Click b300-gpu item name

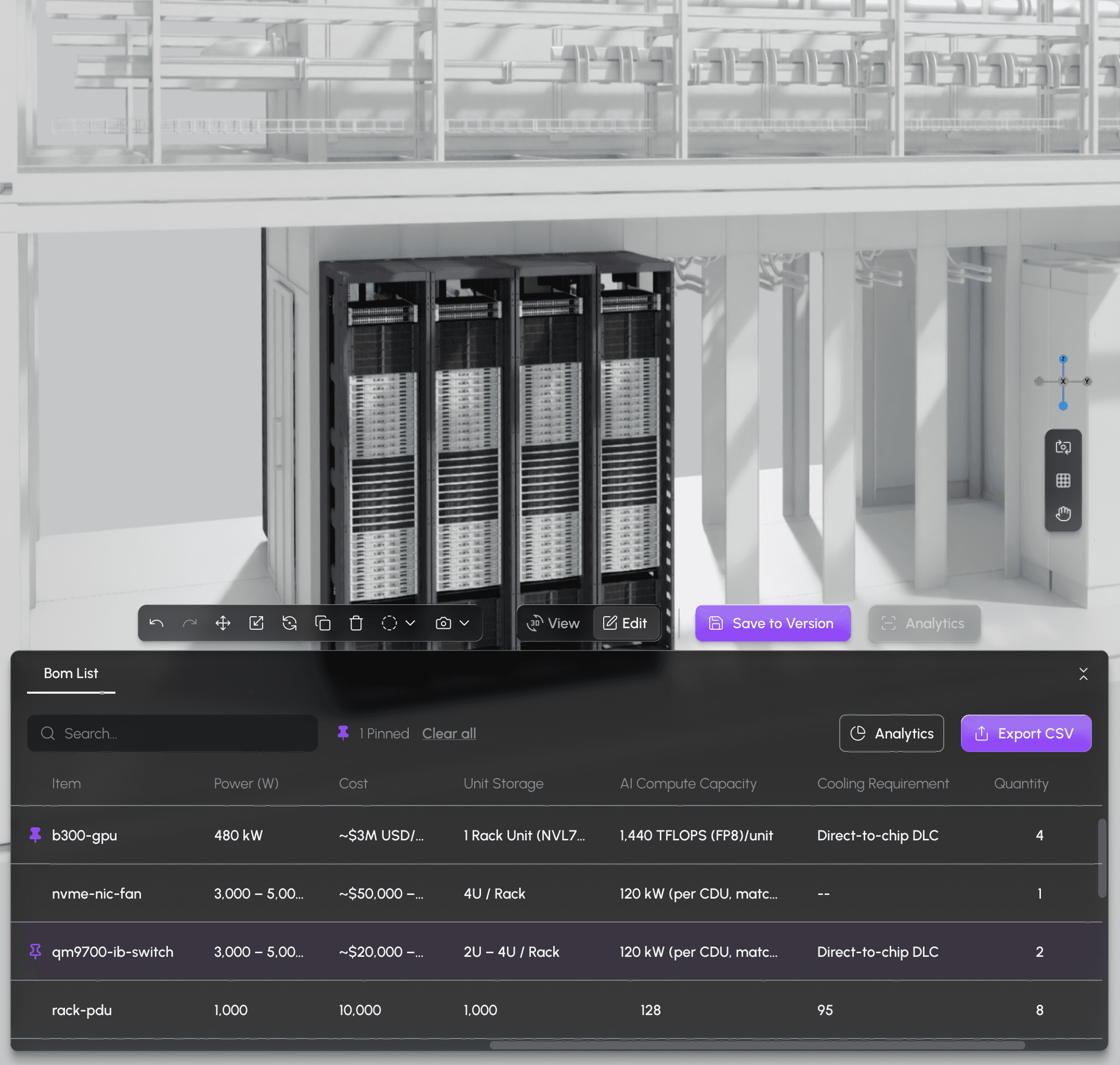tap(85, 835)
